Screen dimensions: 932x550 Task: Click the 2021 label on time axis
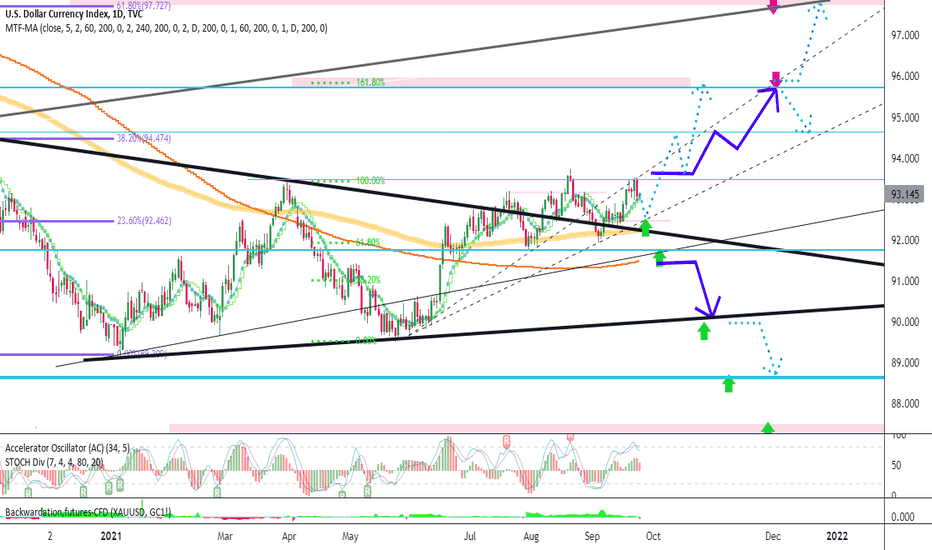[111, 536]
